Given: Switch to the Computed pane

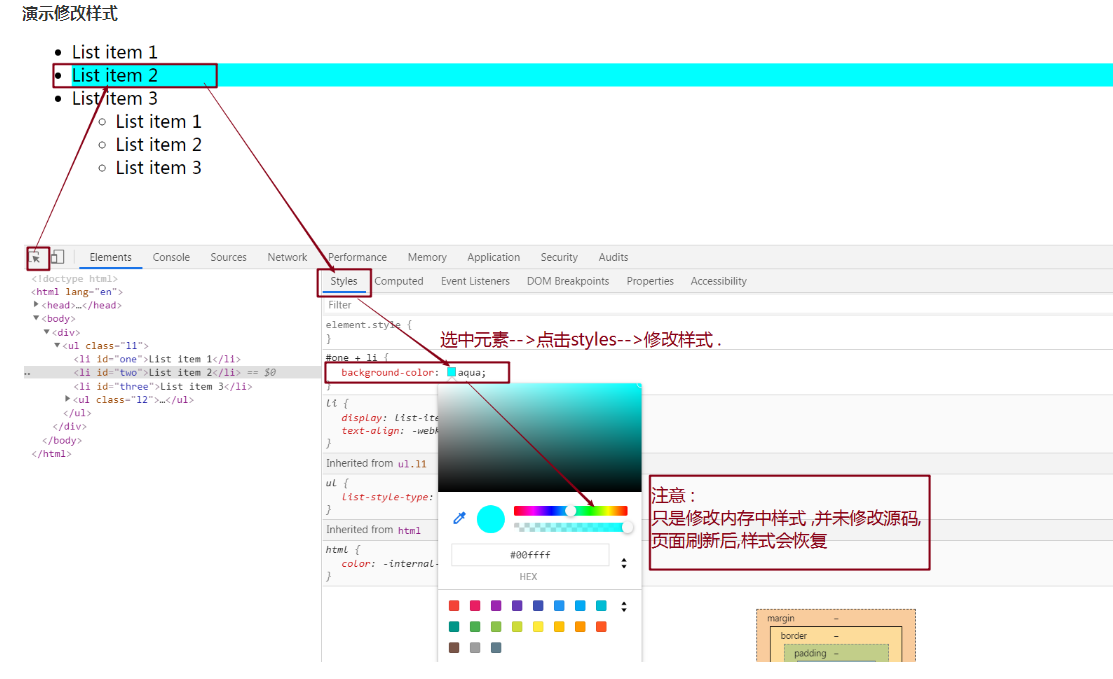Looking at the screenshot, I should [399, 281].
